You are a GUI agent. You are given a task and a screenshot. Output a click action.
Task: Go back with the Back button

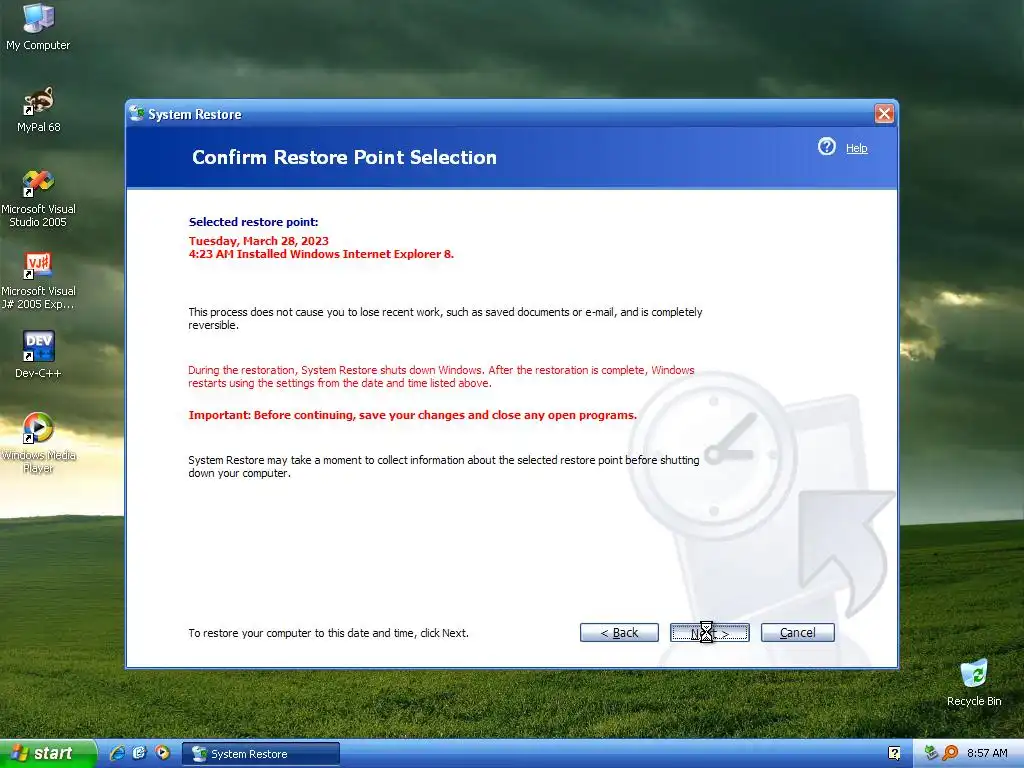[x=619, y=632]
